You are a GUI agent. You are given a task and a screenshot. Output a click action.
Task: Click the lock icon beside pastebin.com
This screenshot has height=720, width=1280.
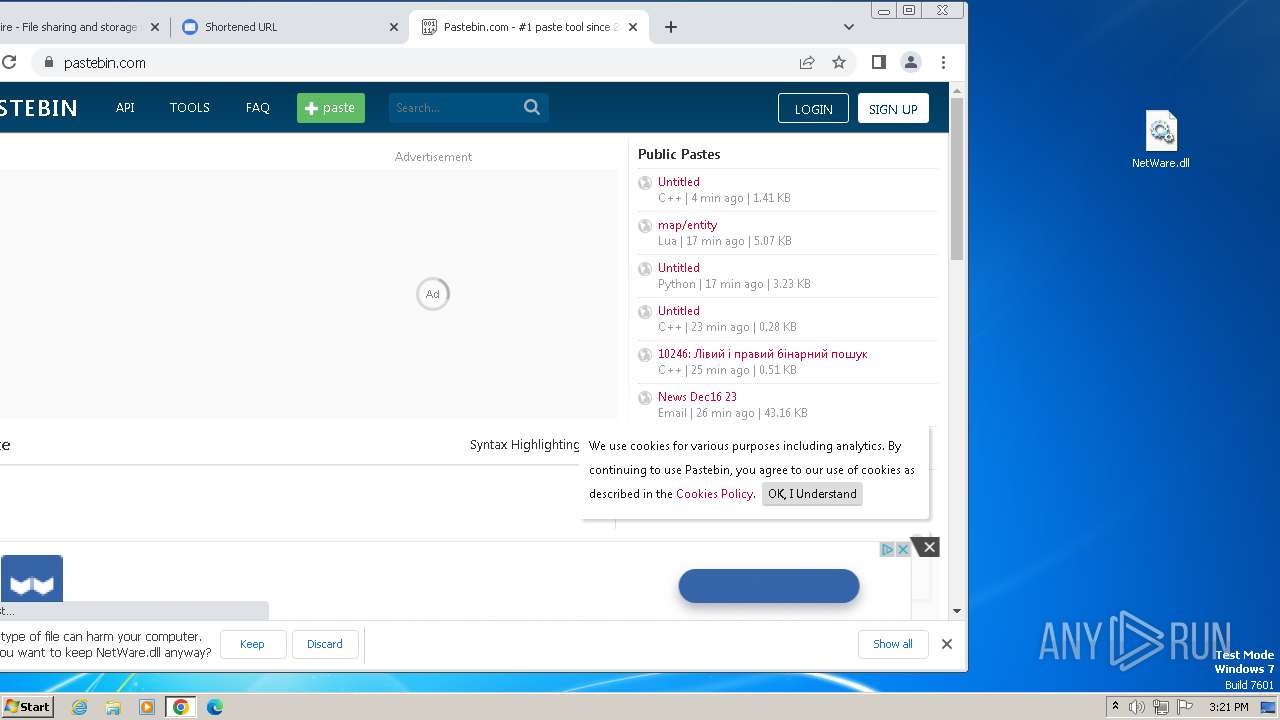pyautogui.click(x=47, y=62)
